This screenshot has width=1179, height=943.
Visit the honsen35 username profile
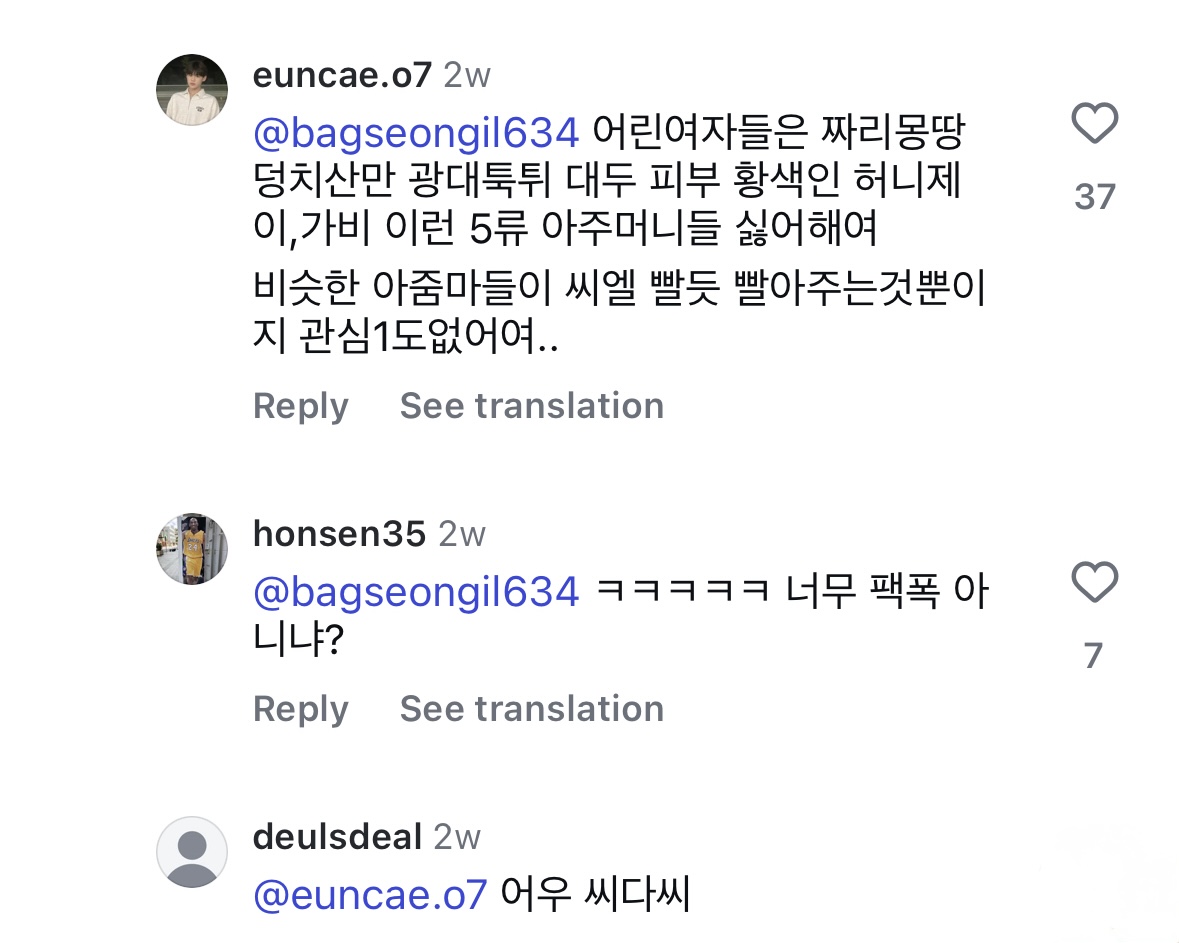339,534
